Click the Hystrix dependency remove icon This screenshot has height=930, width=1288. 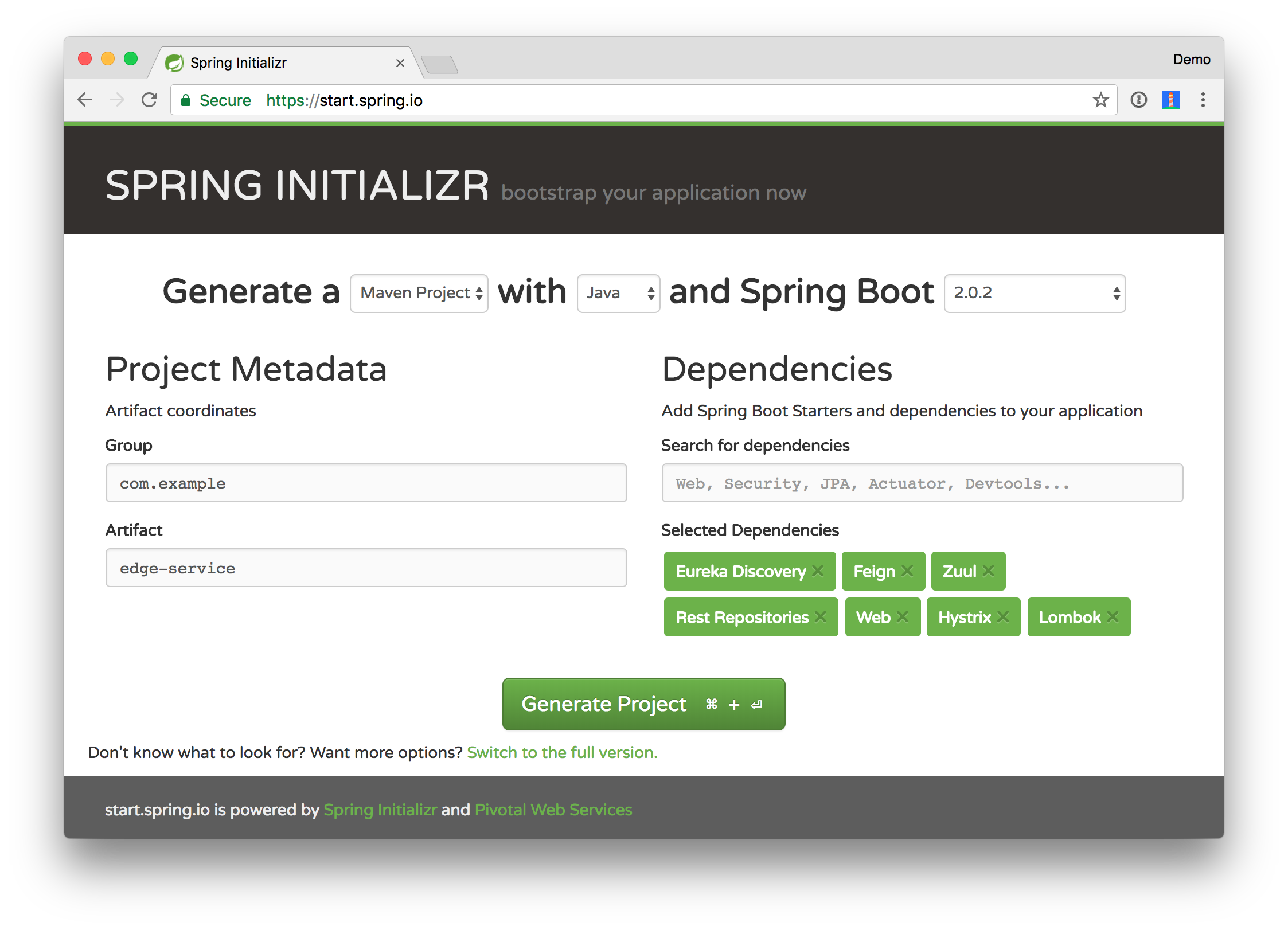1001,617
